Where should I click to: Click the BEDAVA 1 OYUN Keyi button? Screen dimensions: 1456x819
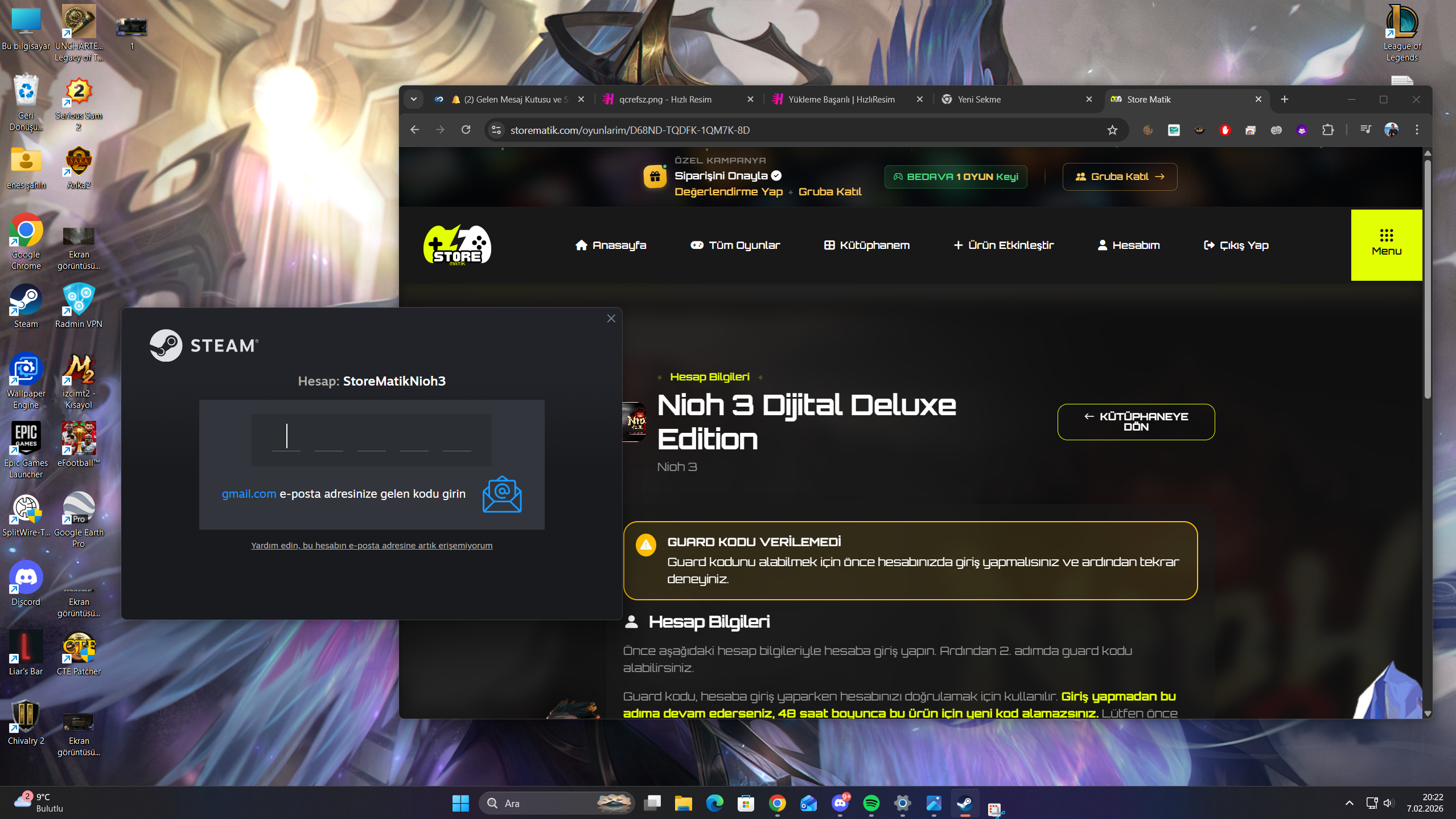956,177
